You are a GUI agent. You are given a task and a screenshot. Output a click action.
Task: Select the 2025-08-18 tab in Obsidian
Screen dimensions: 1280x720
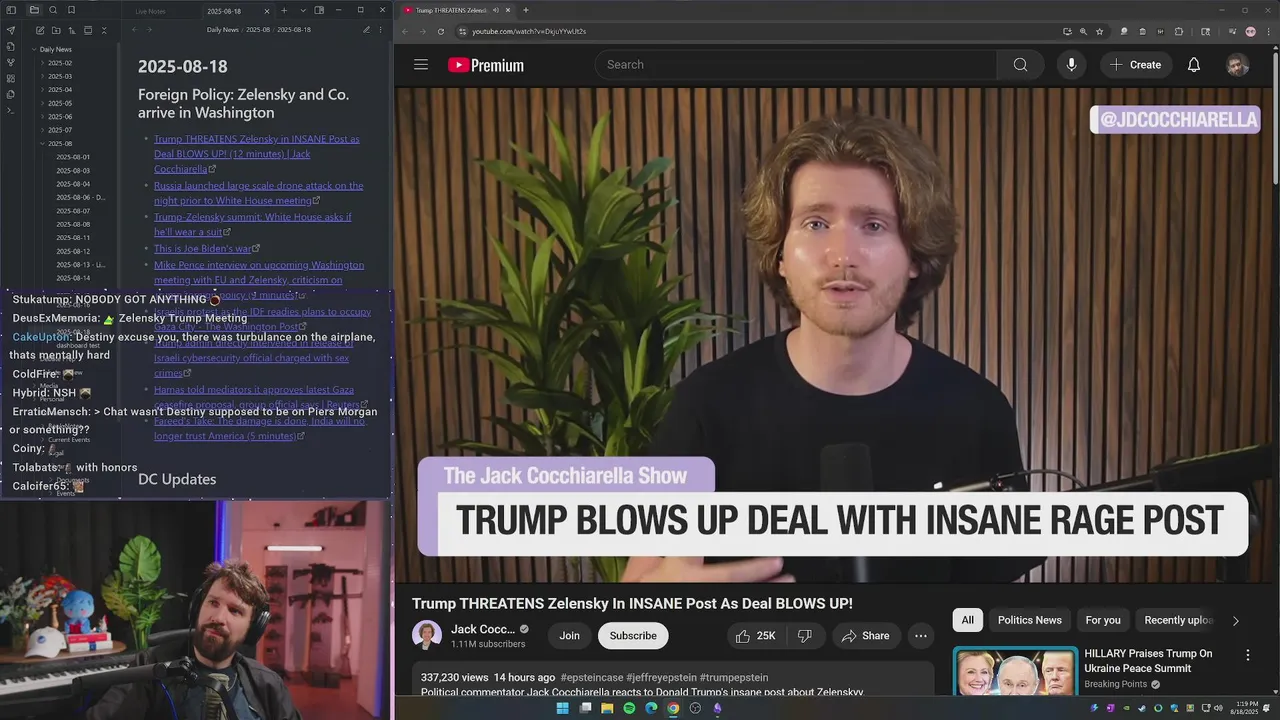tap(224, 11)
